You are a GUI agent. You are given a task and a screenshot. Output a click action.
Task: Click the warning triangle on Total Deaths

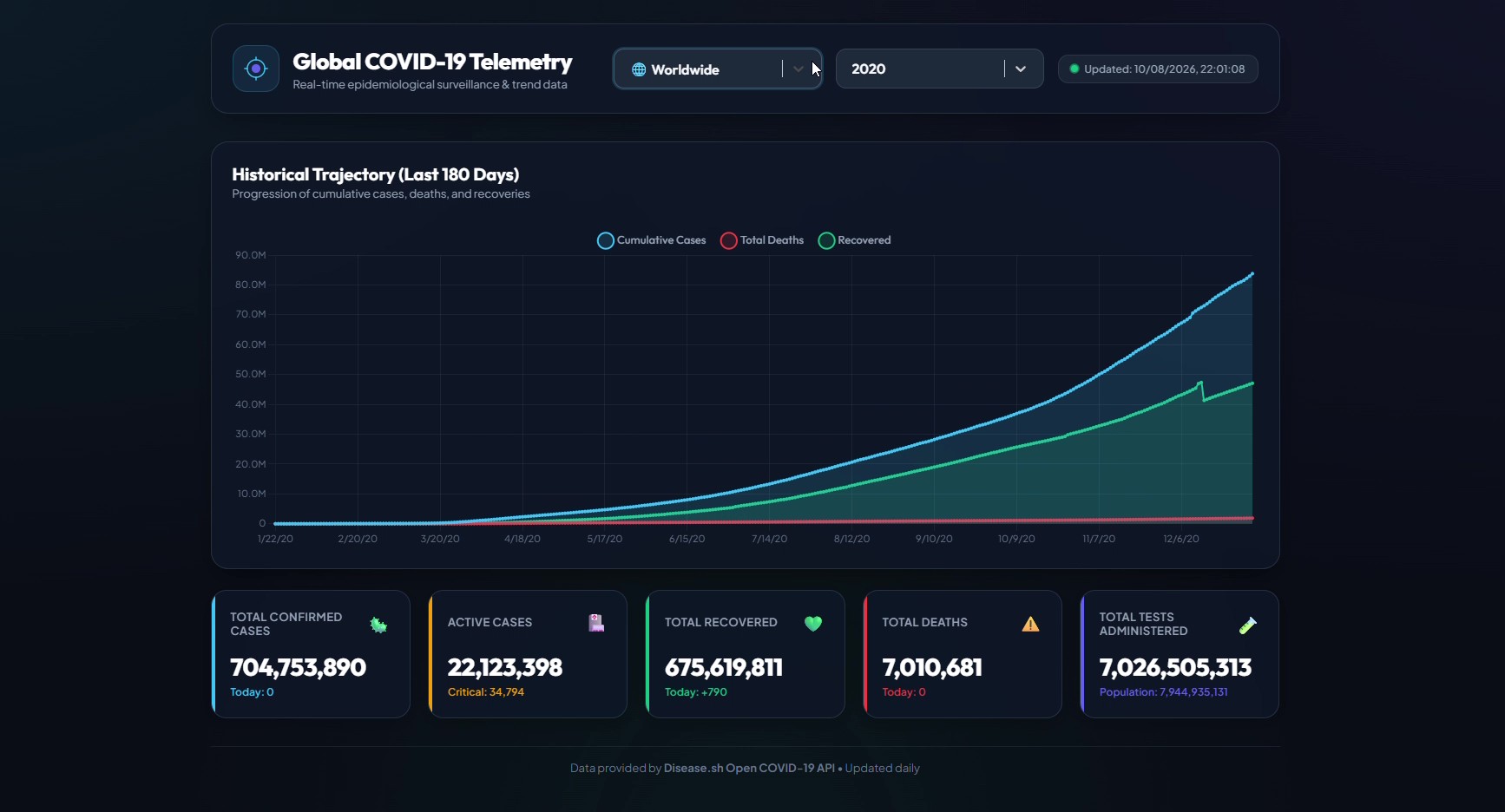coord(1030,624)
